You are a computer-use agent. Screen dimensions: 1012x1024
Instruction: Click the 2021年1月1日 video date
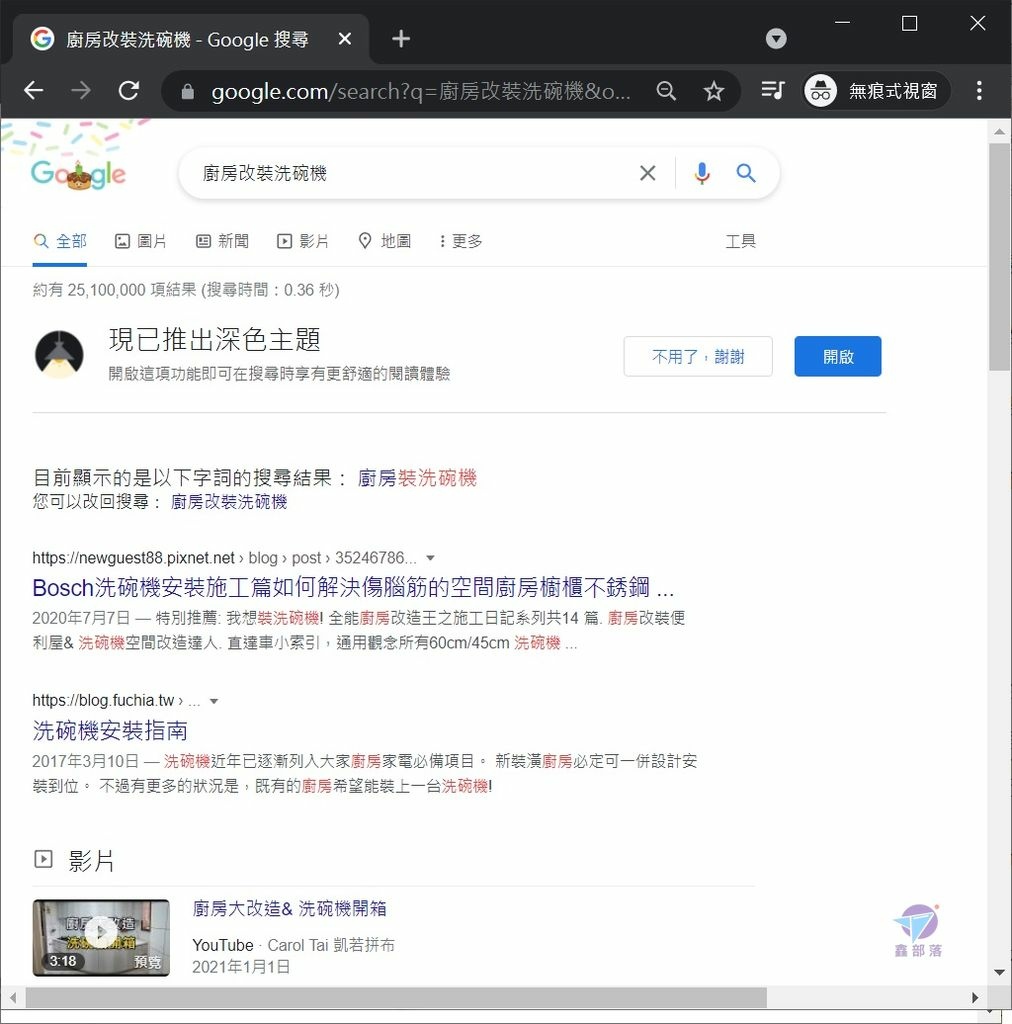point(241,967)
